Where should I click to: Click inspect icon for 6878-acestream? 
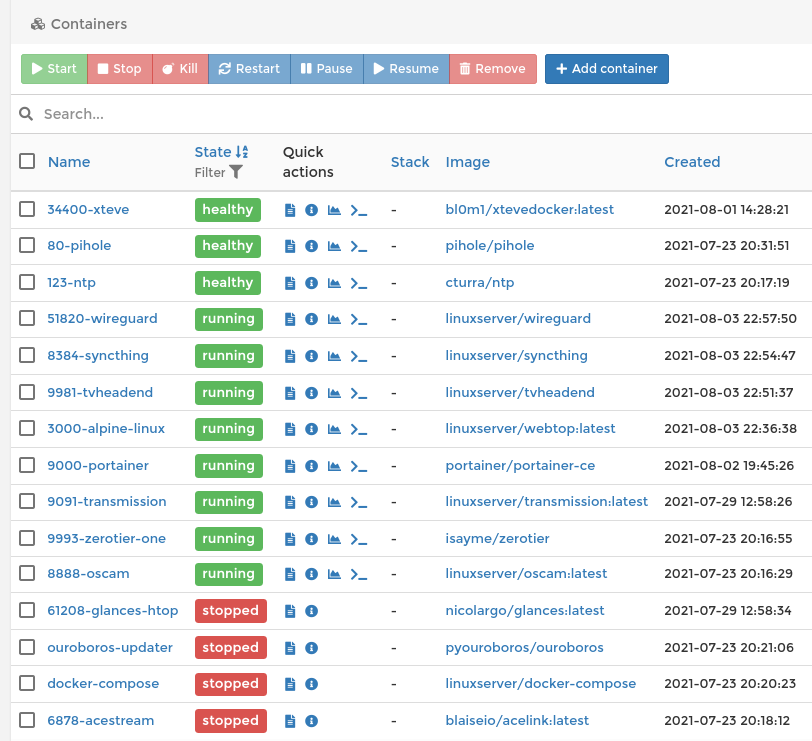coord(311,721)
